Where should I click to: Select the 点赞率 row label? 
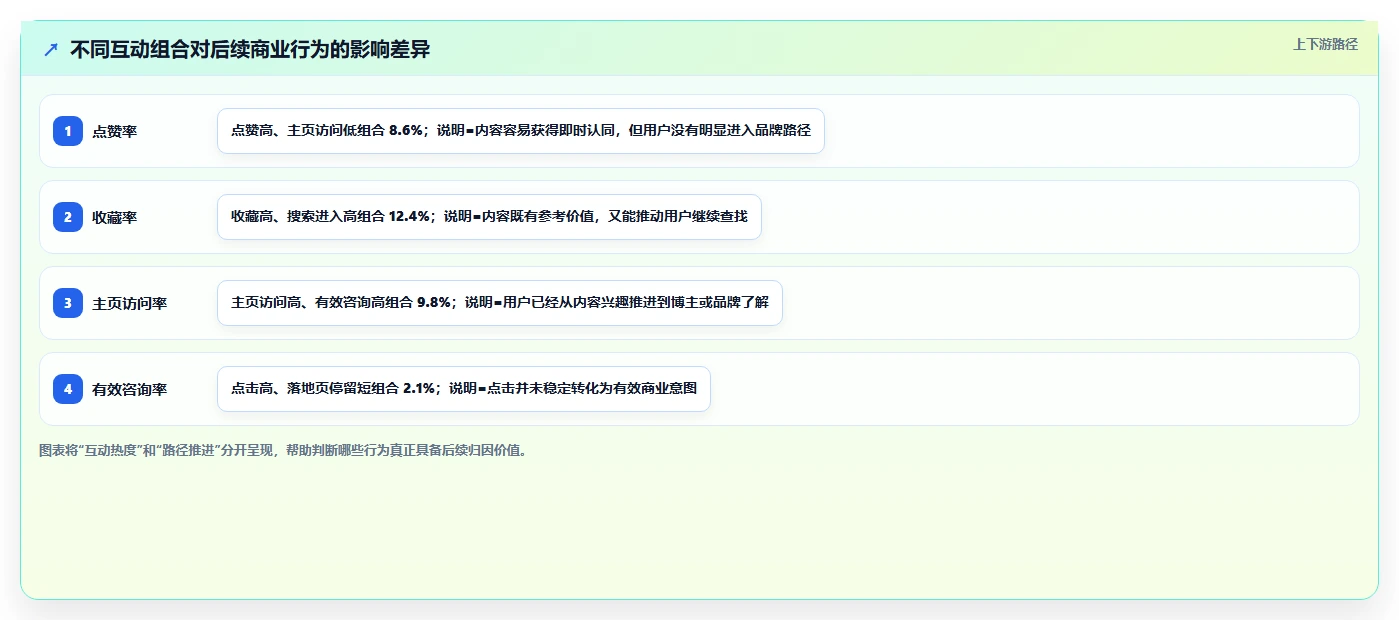click(115, 132)
